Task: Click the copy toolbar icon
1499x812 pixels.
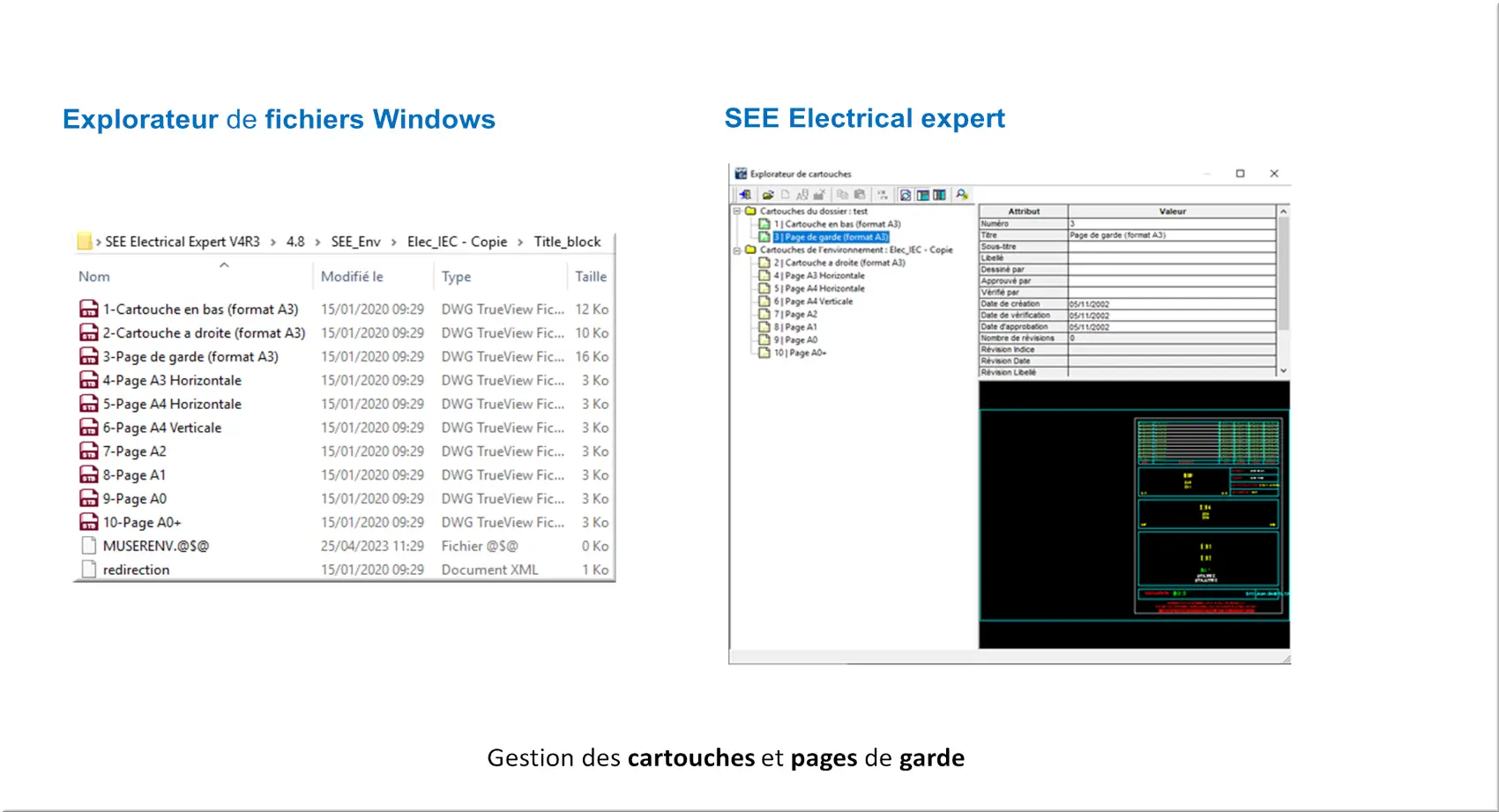Action: point(842,195)
